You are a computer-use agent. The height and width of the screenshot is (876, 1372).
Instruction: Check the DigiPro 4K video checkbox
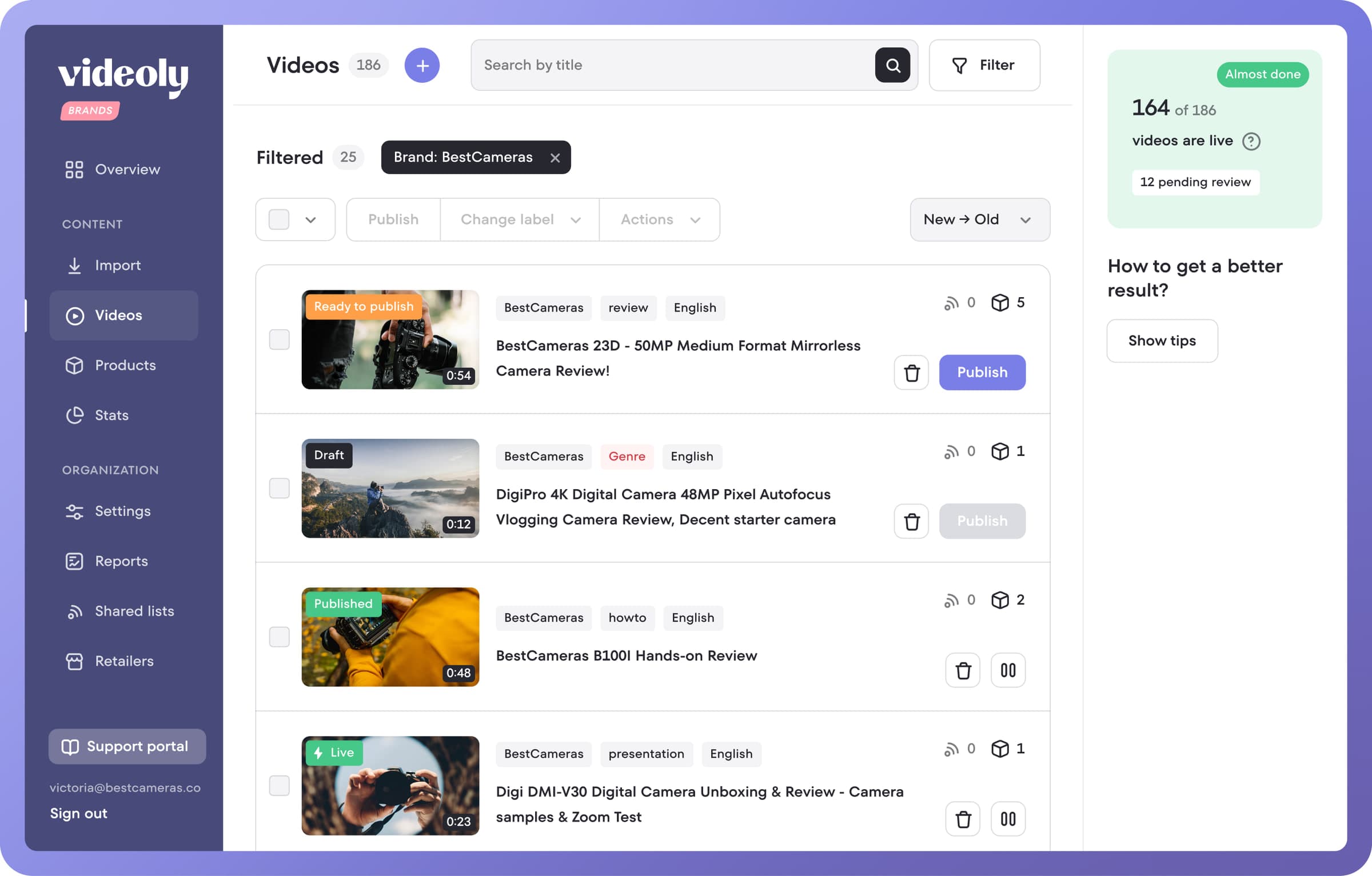279,489
